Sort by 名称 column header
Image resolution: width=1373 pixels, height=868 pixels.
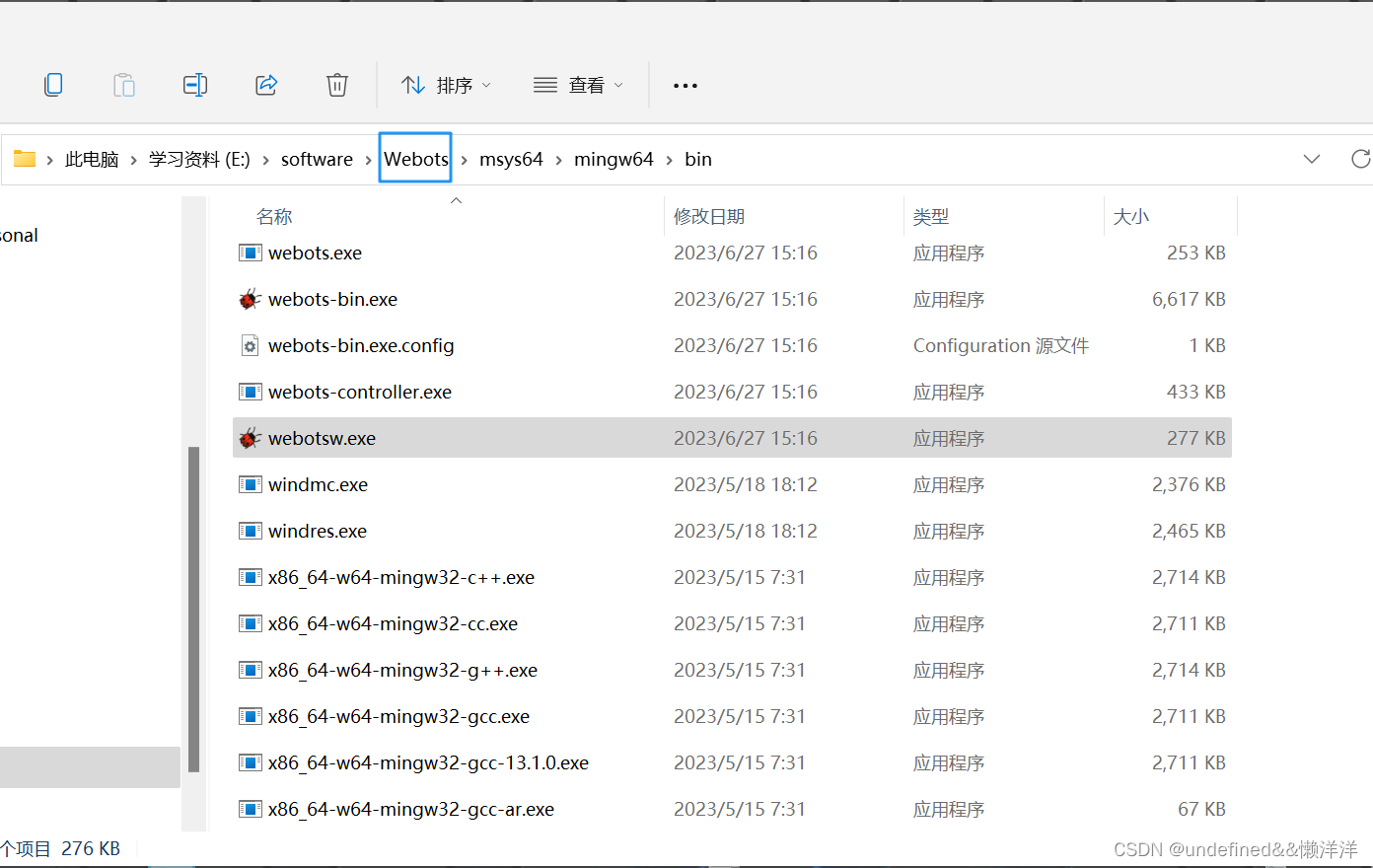pyautogui.click(x=274, y=216)
